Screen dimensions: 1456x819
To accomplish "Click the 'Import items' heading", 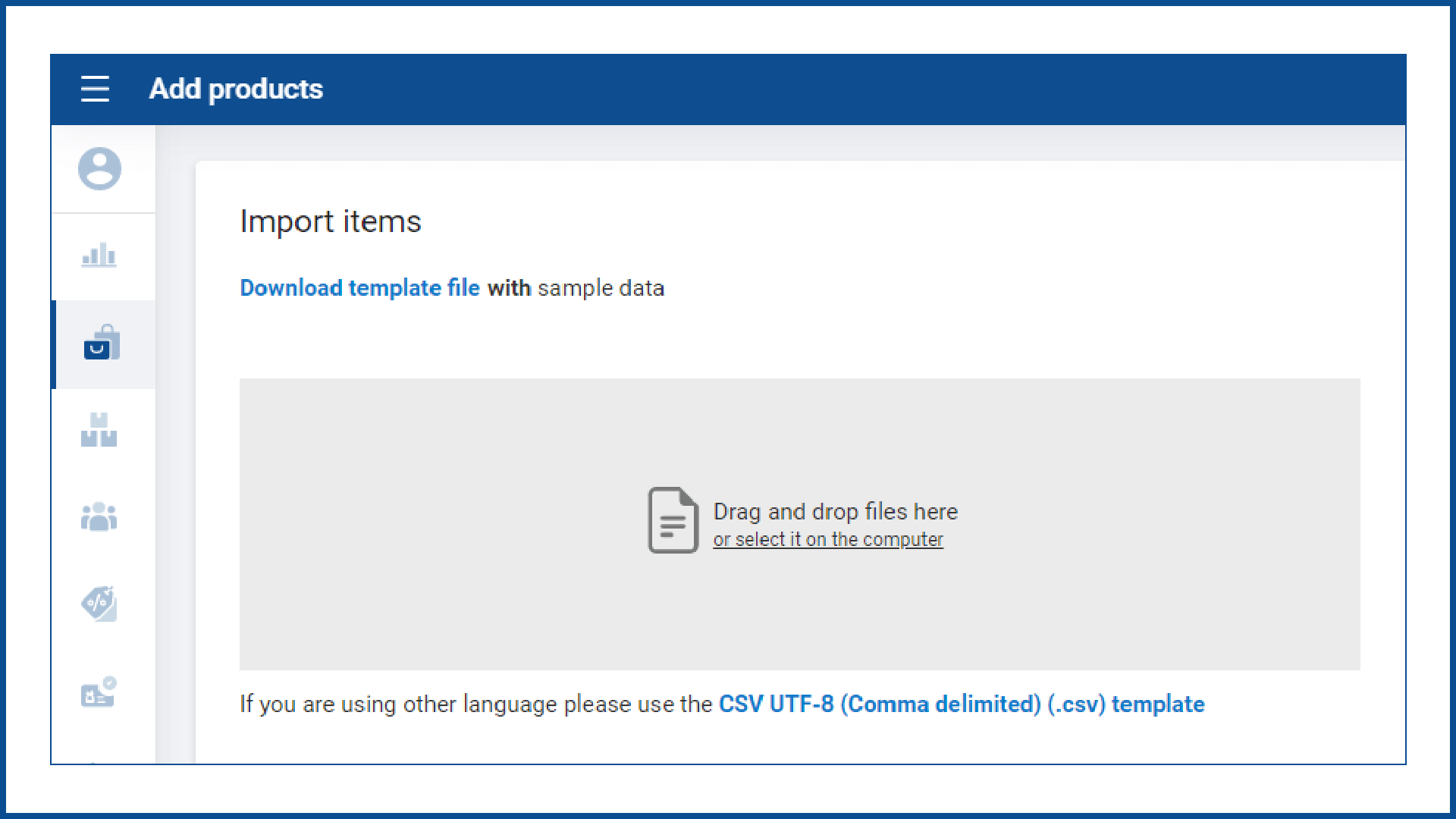I will (x=331, y=221).
